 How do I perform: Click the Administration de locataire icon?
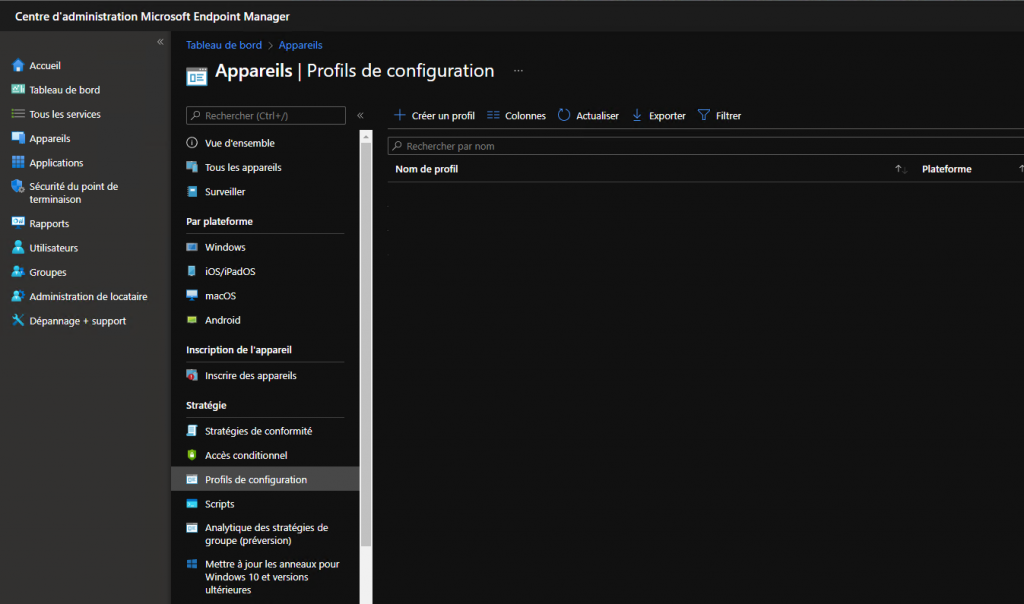18,296
